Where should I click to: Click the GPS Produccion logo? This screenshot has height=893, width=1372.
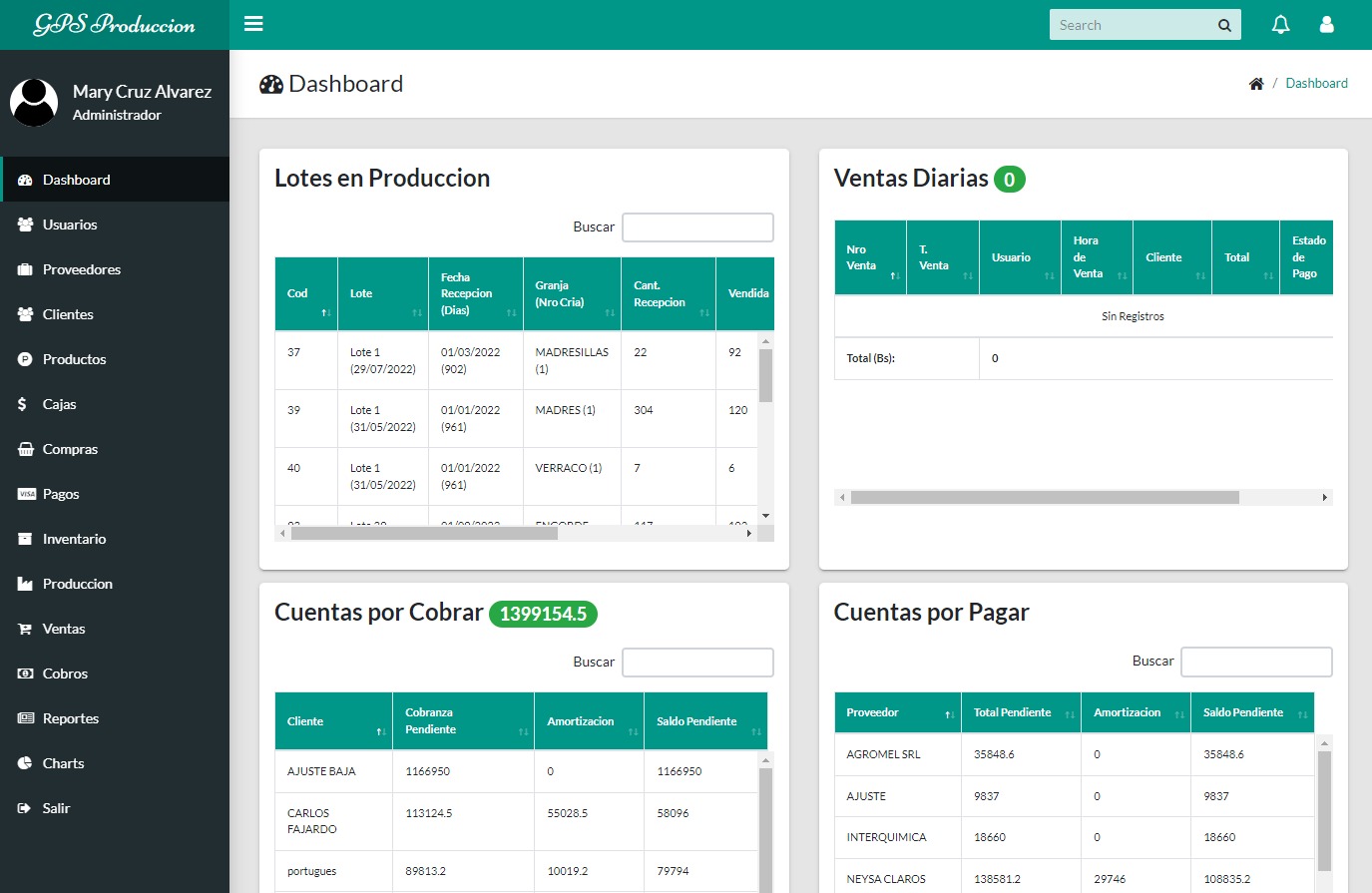point(115,25)
